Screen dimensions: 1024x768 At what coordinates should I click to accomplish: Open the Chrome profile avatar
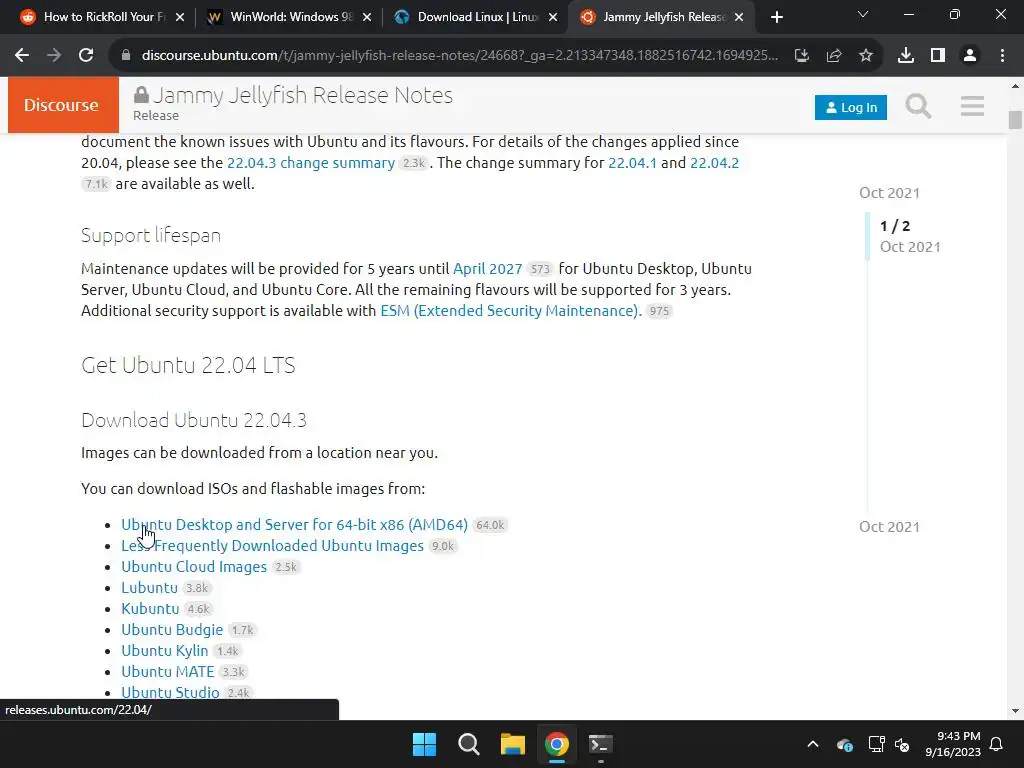tap(970, 56)
